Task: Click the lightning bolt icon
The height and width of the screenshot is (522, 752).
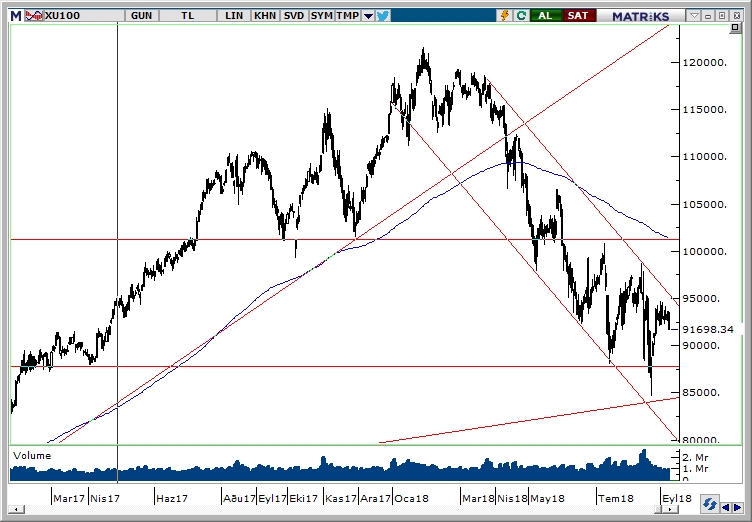Action: coord(505,16)
